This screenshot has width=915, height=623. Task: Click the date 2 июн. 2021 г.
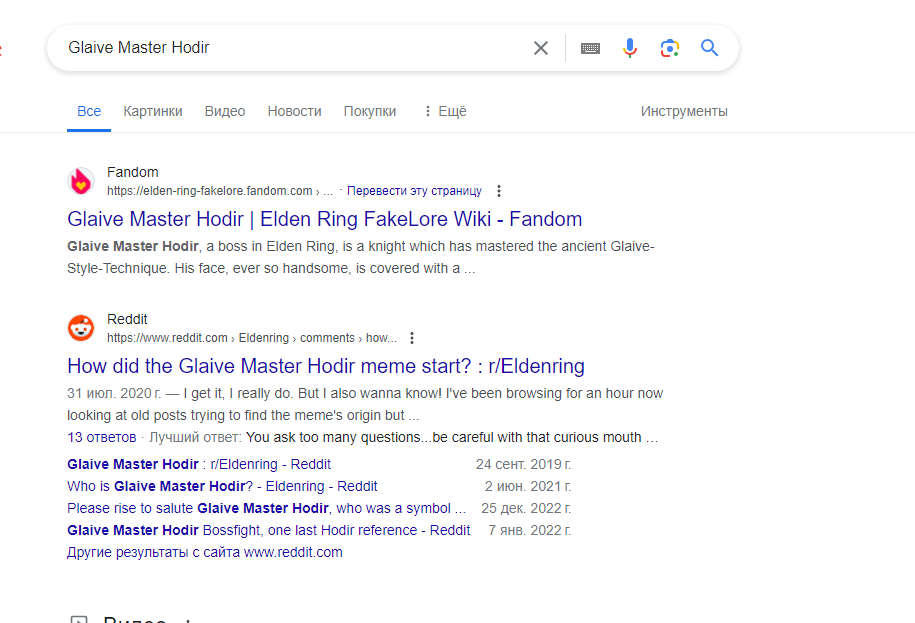point(528,486)
